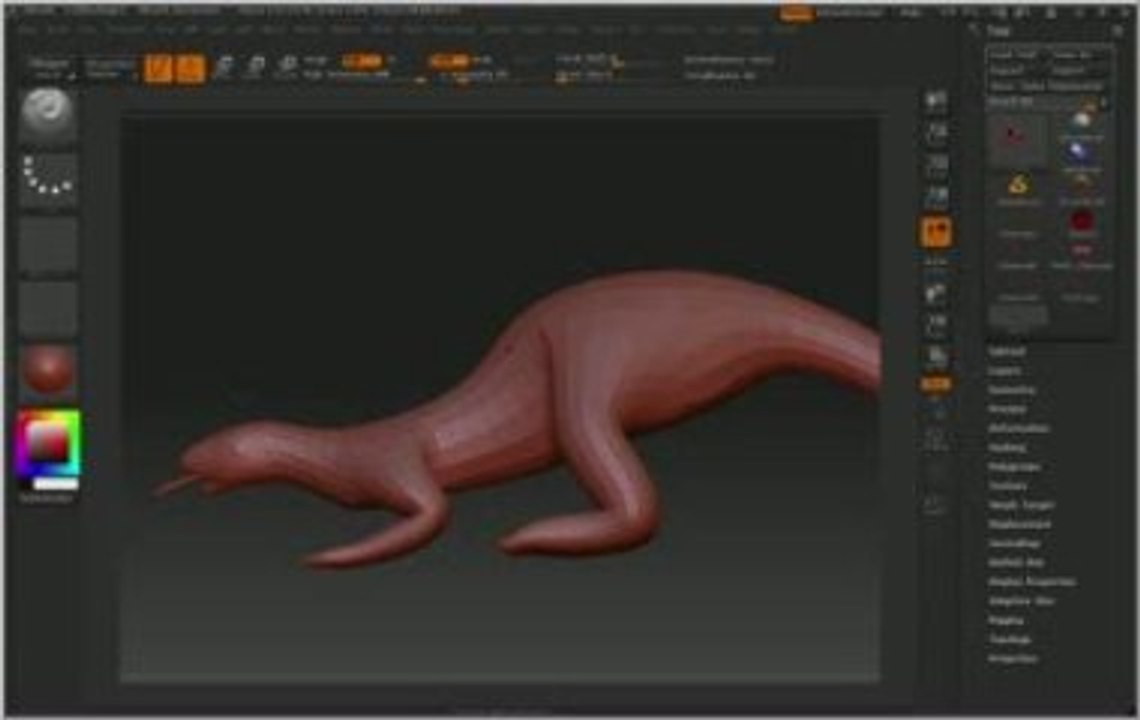Select the gold SimpleBrush tool icon
This screenshot has width=1140, height=720.
1018,188
